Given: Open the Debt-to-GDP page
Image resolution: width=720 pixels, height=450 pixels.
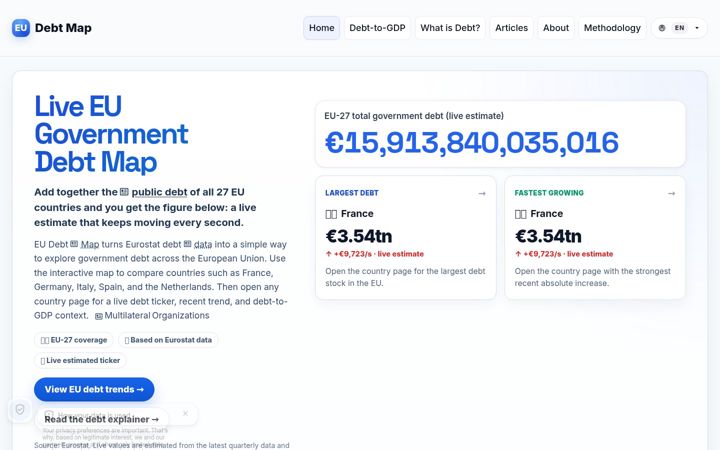Looking at the screenshot, I should tap(377, 28).
